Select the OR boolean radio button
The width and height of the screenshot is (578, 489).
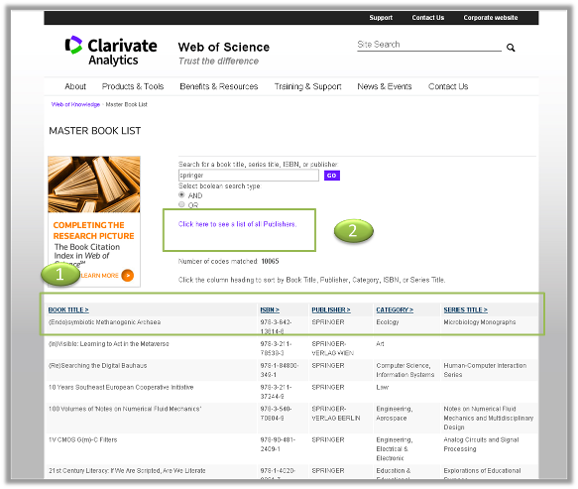(x=181, y=204)
